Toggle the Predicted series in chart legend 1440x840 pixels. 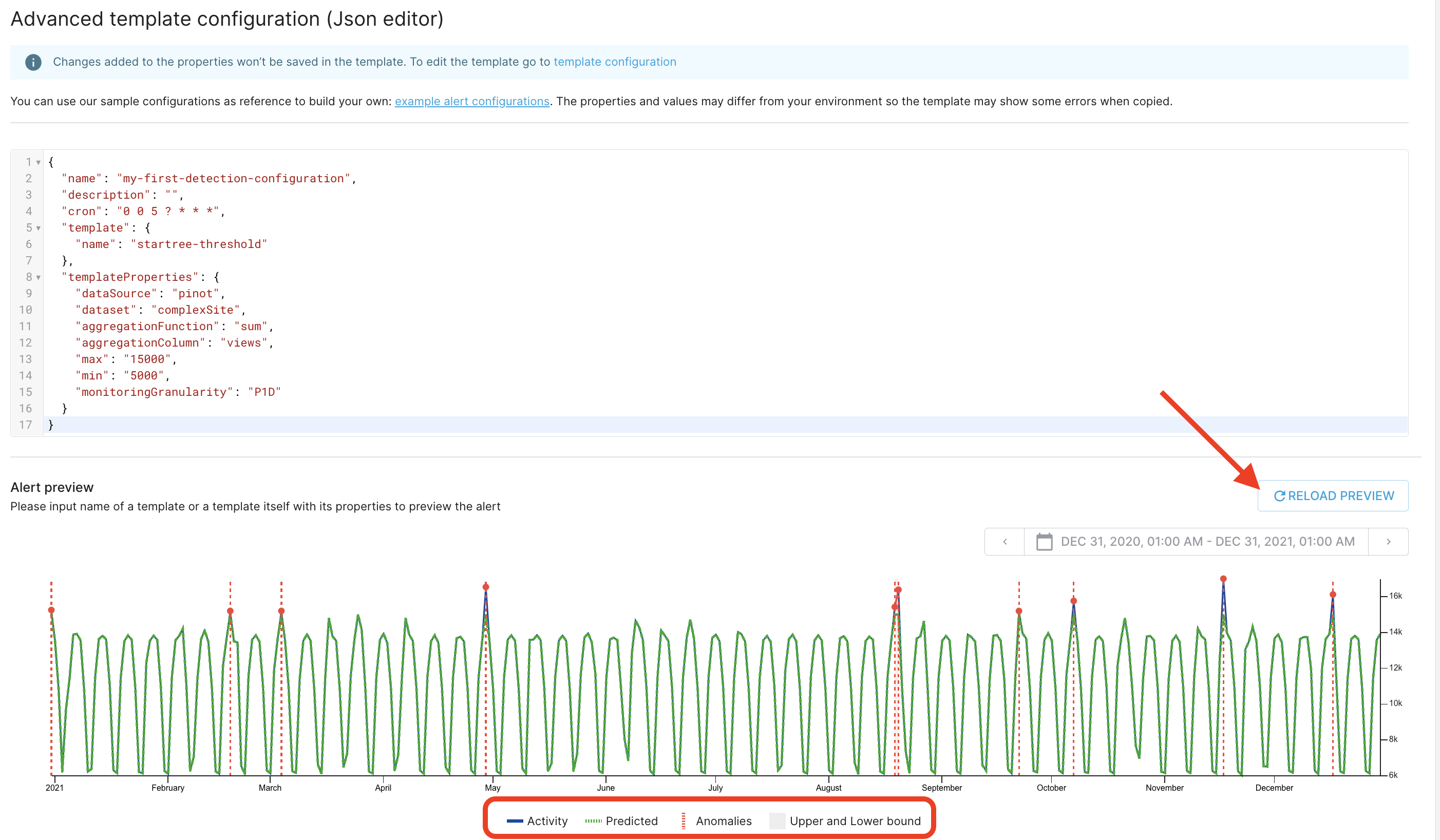pyautogui.click(x=621, y=821)
